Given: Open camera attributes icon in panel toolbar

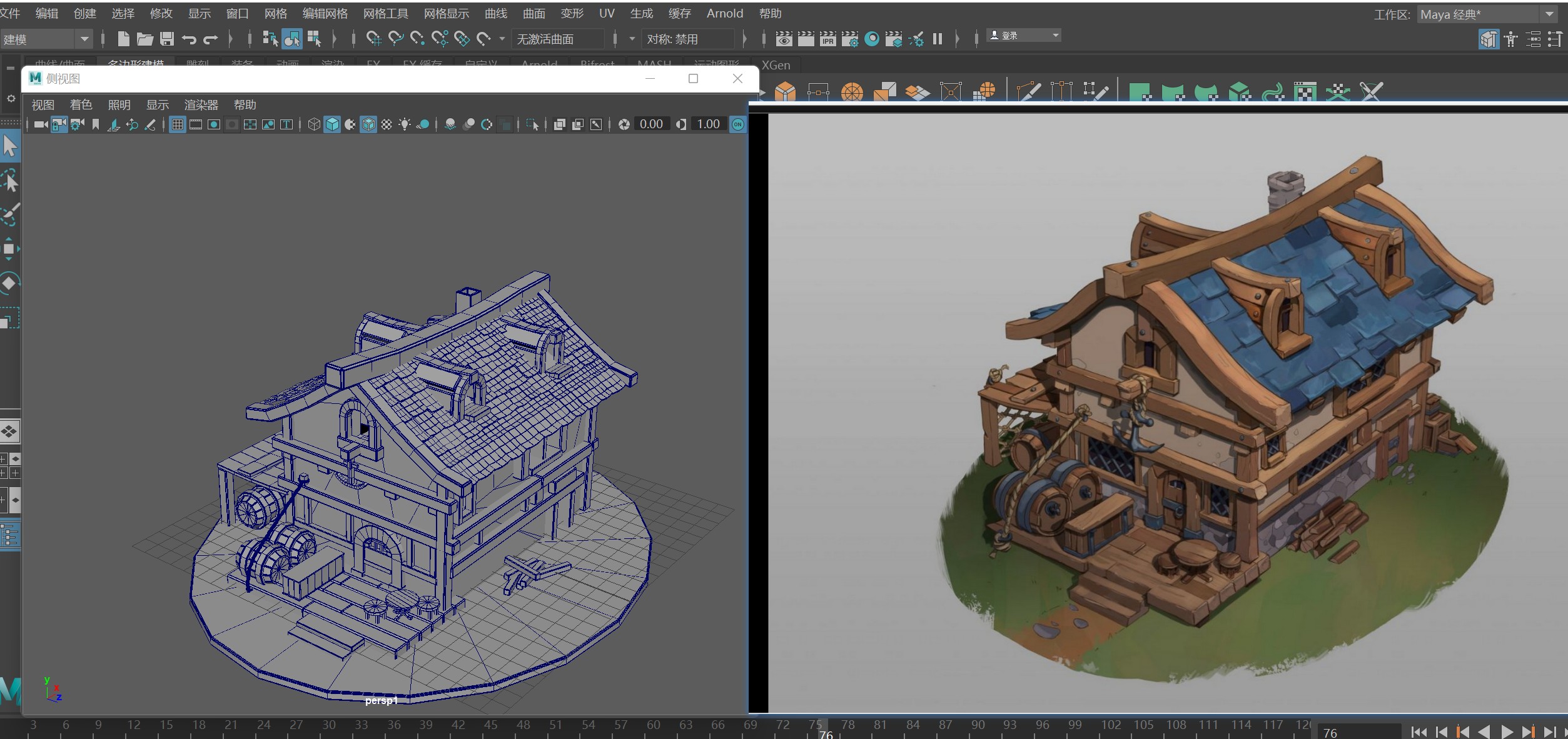Looking at the screenshot, I should coord(78,124).
